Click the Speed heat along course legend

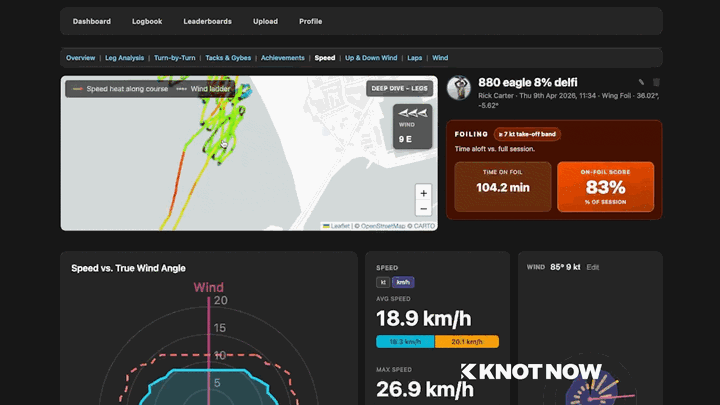tap(121, 89)
